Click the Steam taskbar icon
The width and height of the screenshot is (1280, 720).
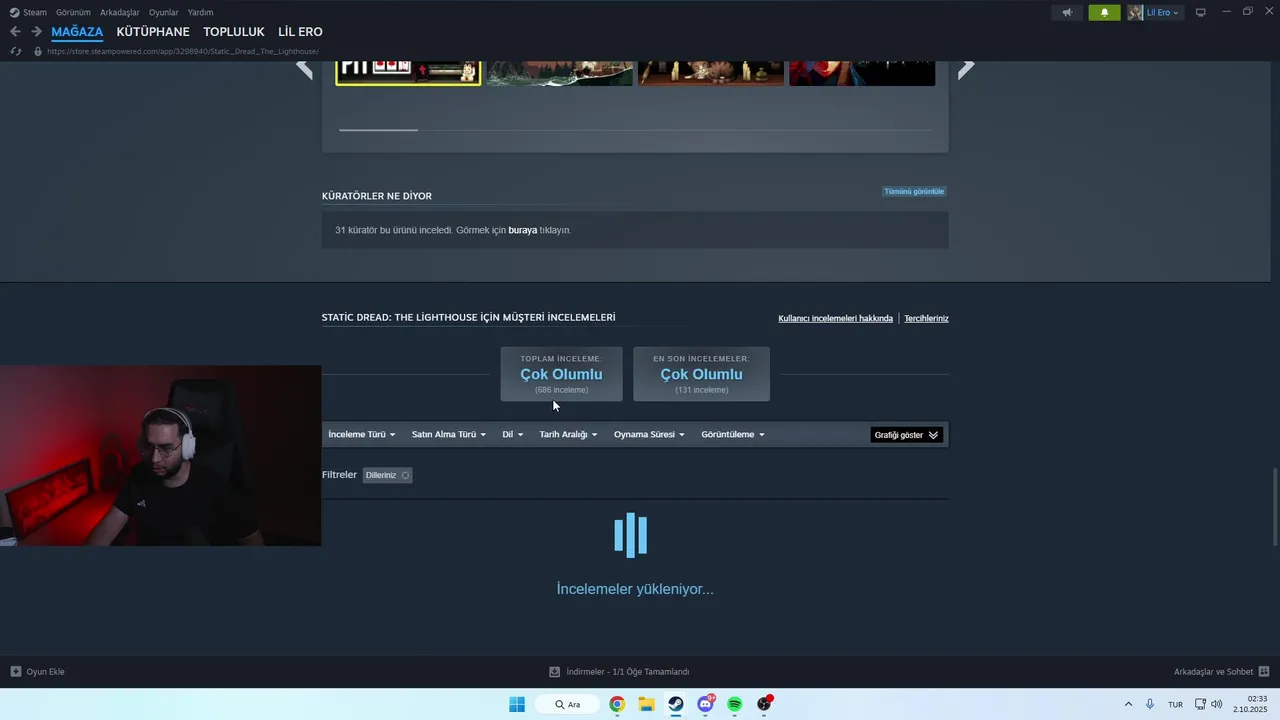click(x=676, y=704)
